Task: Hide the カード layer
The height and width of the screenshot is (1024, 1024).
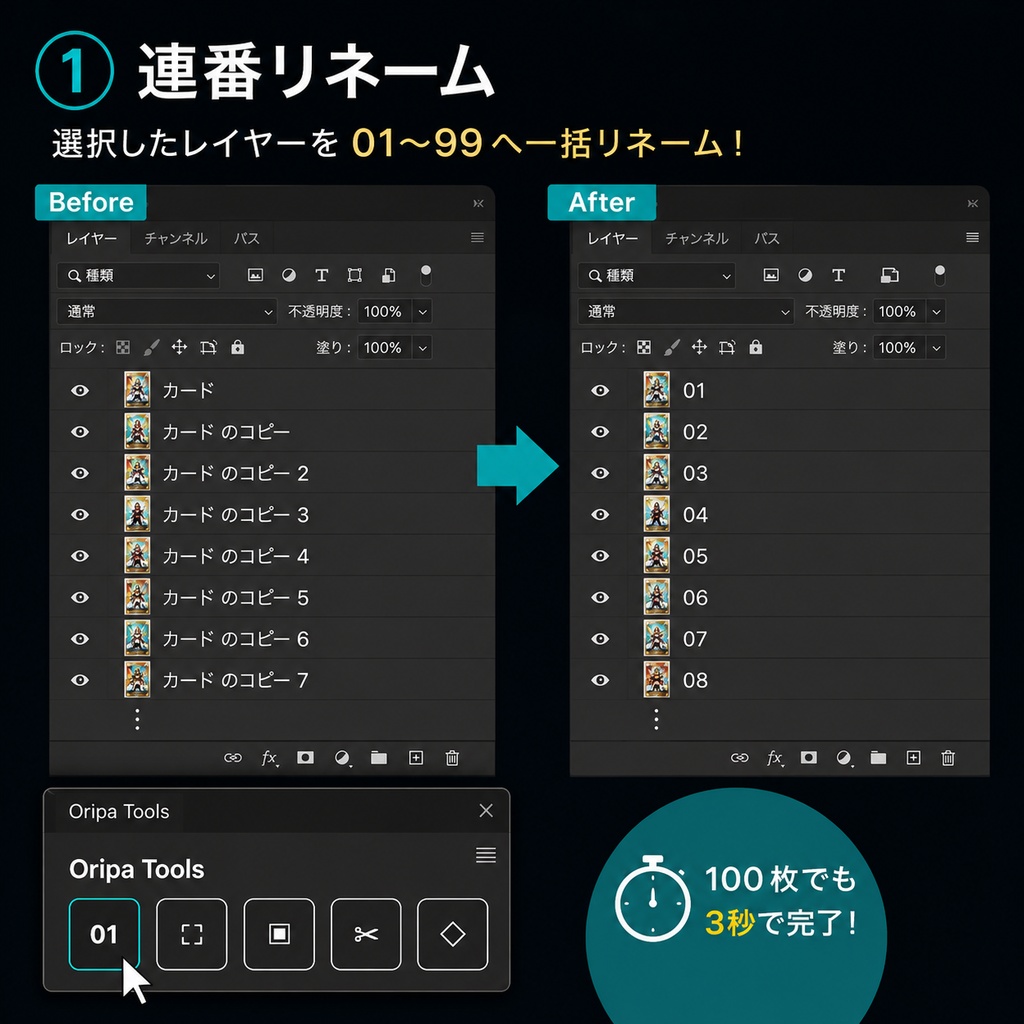Action: pyautogui.click(x=80, y=391)
